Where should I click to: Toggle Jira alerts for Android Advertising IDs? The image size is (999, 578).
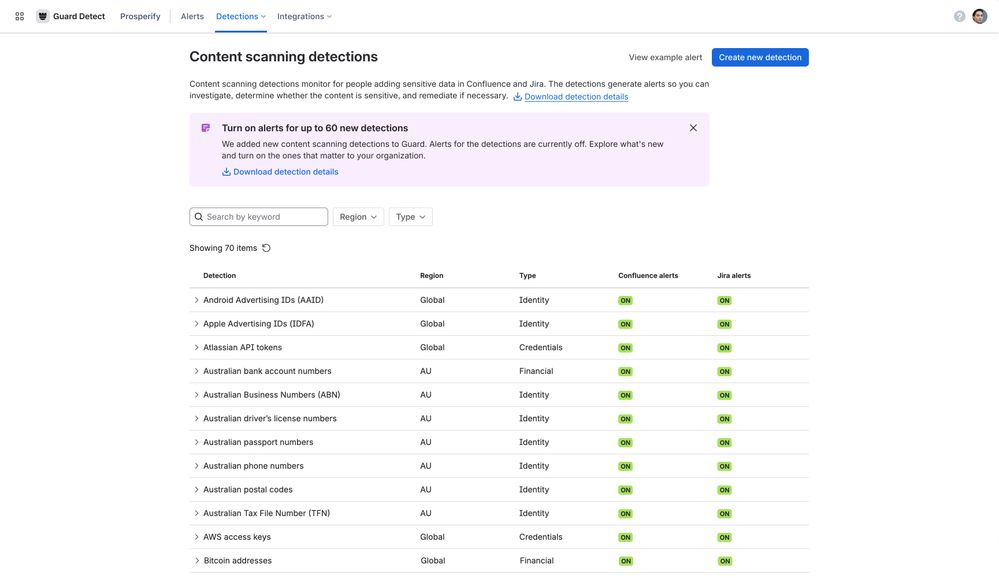(724, 301)
